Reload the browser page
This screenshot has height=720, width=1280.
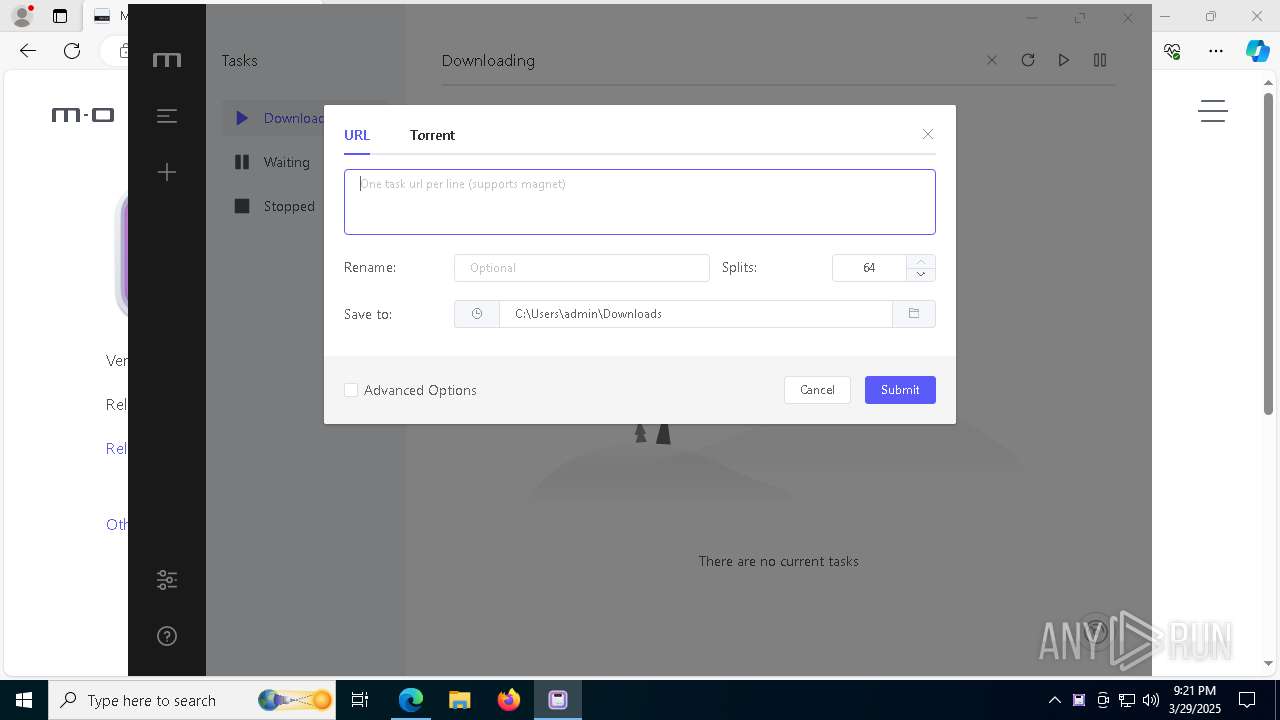[72, 51]
